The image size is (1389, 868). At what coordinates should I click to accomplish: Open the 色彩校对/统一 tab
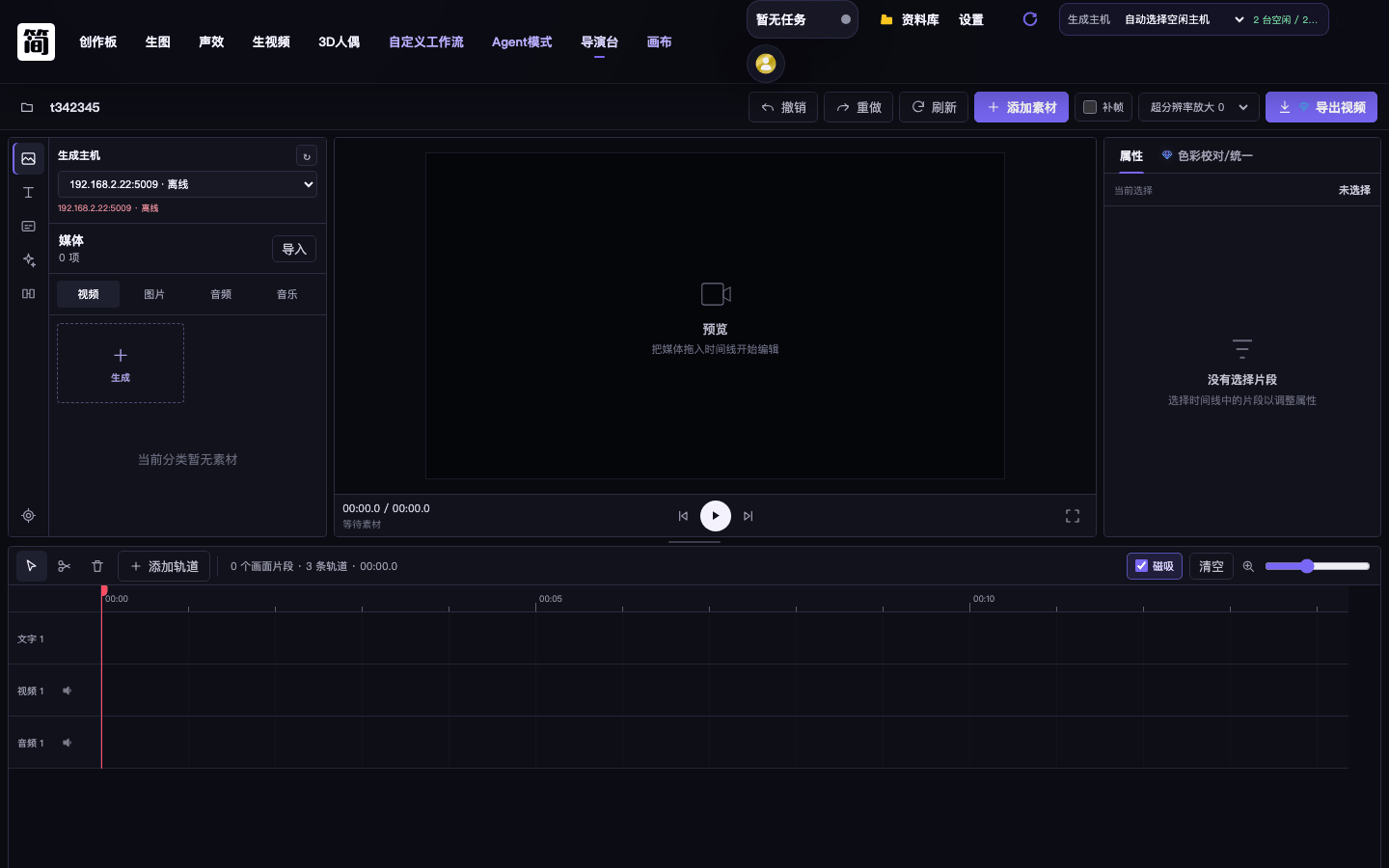tap(1208, 156)
